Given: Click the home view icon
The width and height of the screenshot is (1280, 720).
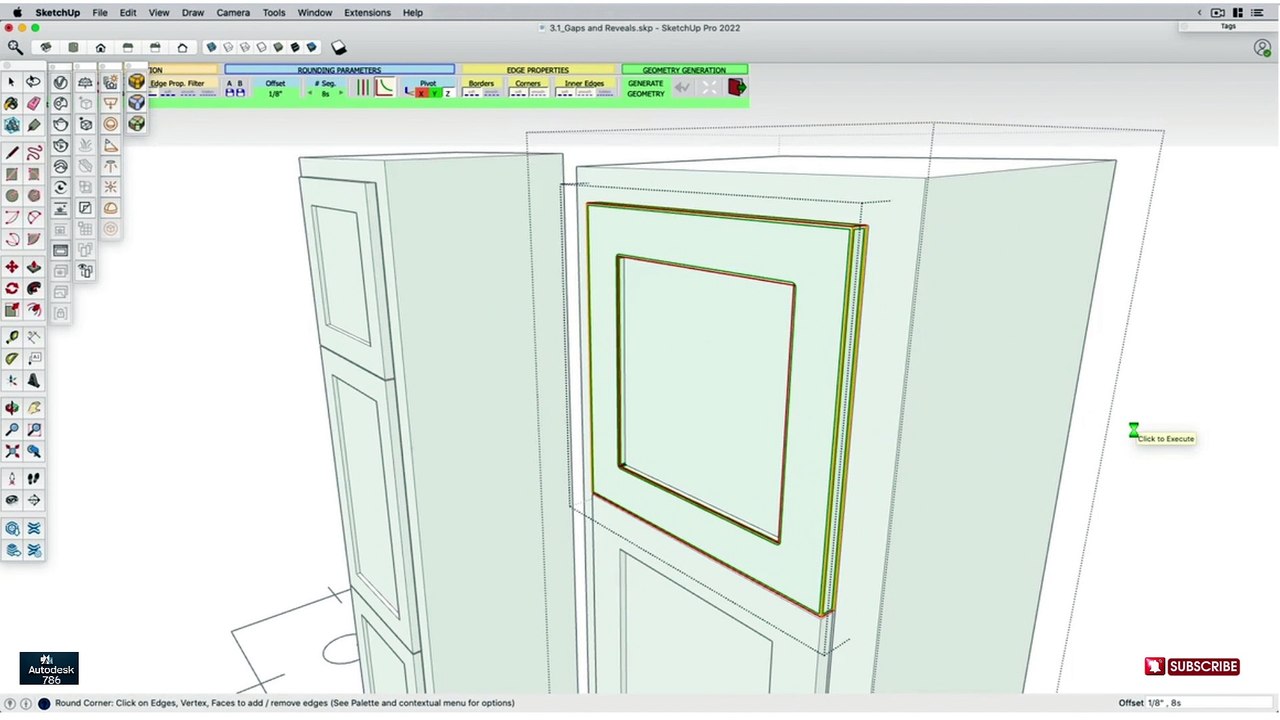Looking at the screenshot, I should point(100,47).
